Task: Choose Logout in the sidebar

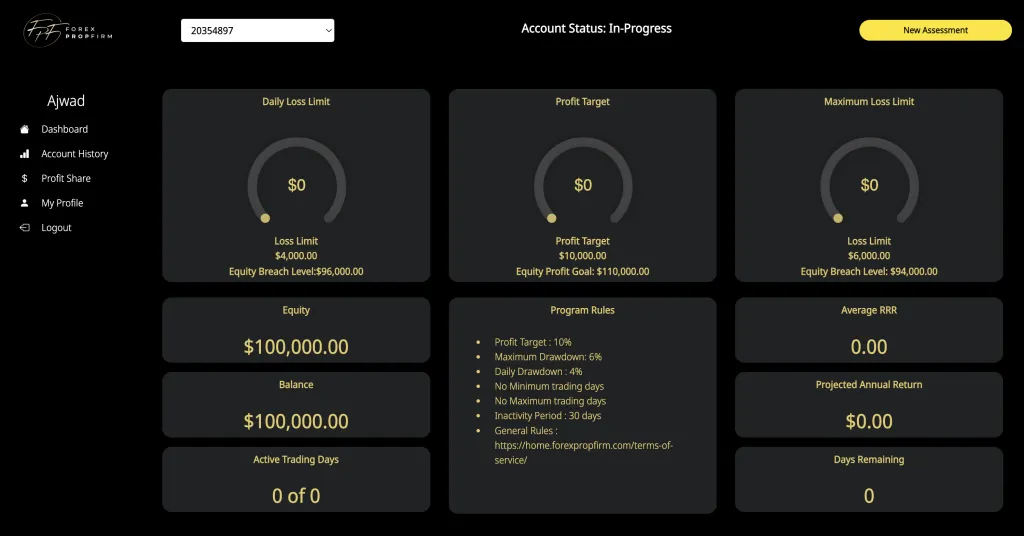Action: [56, 228]
